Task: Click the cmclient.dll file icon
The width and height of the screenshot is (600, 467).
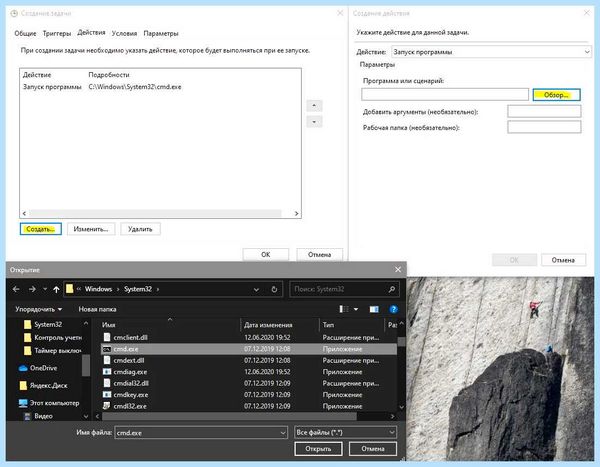Action: pos(107,337)
